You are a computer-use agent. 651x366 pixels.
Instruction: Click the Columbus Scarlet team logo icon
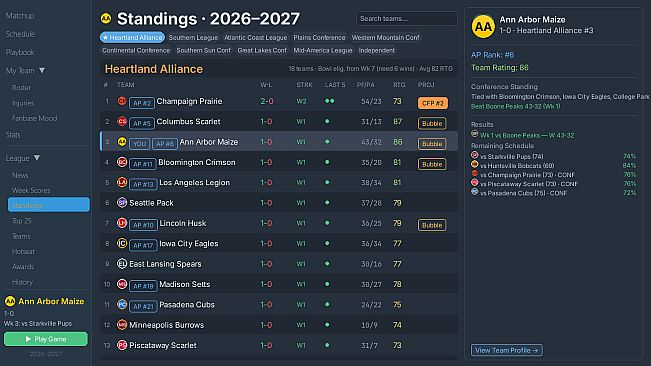tap(122, 121)
